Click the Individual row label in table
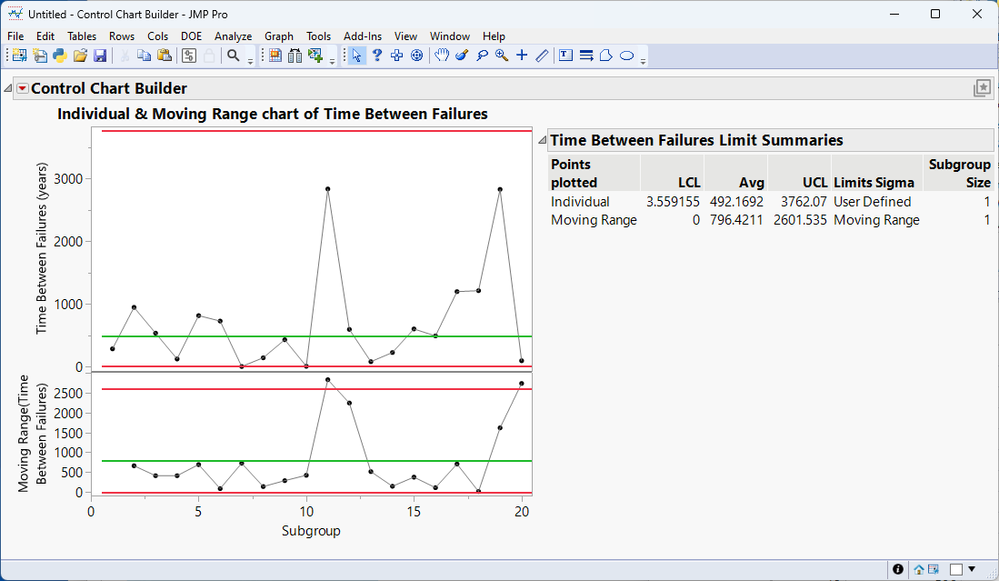This screenshot has height=581, width=999. [x=580, y=202]
